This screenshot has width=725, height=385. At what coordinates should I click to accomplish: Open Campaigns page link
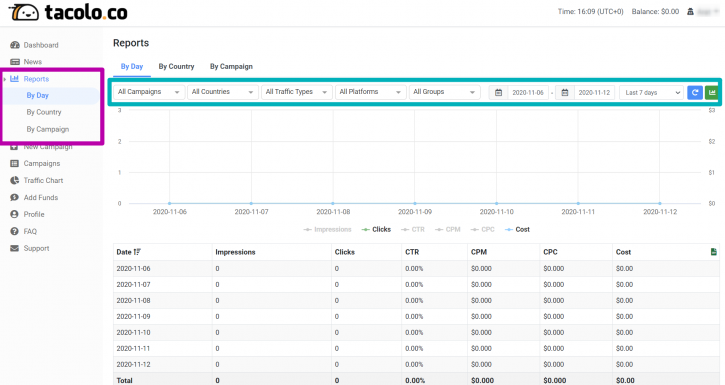(x=42, y=163)
